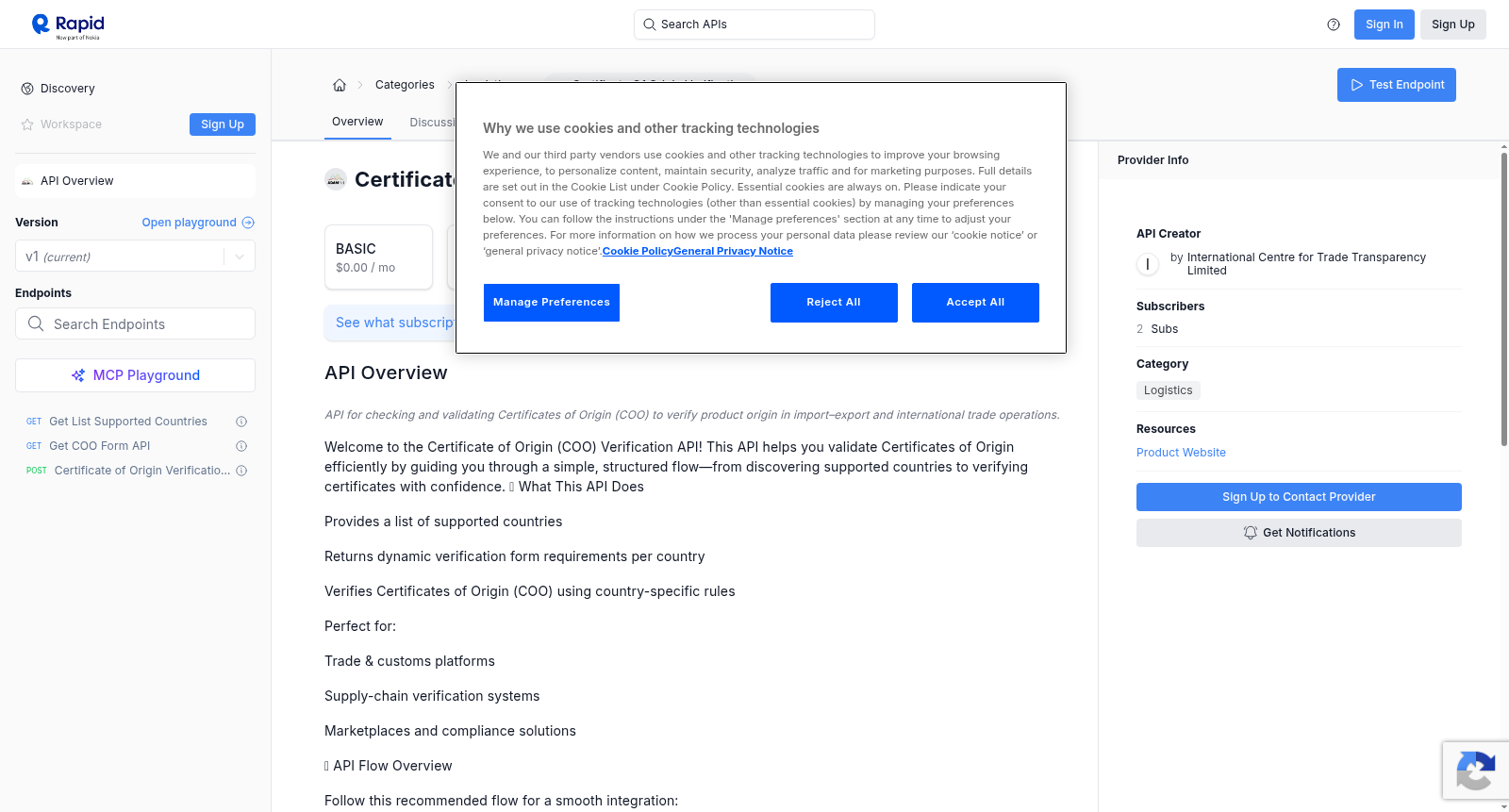Viewport: 1509px width, 812px height.
Task: Click the right panel vertical scrollbar
Action: [1503, 297]
